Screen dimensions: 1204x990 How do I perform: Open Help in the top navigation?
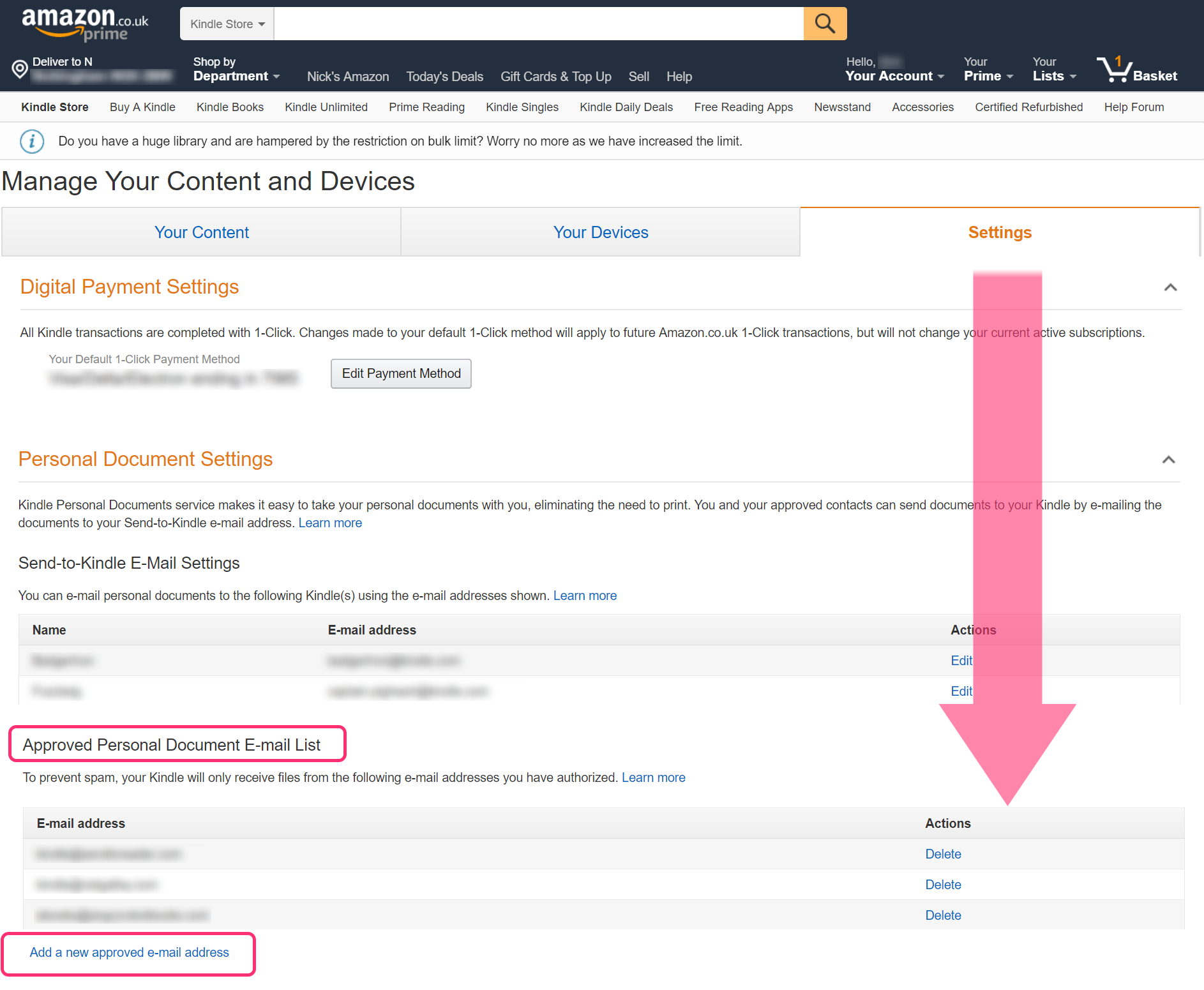tap(679, 77)
